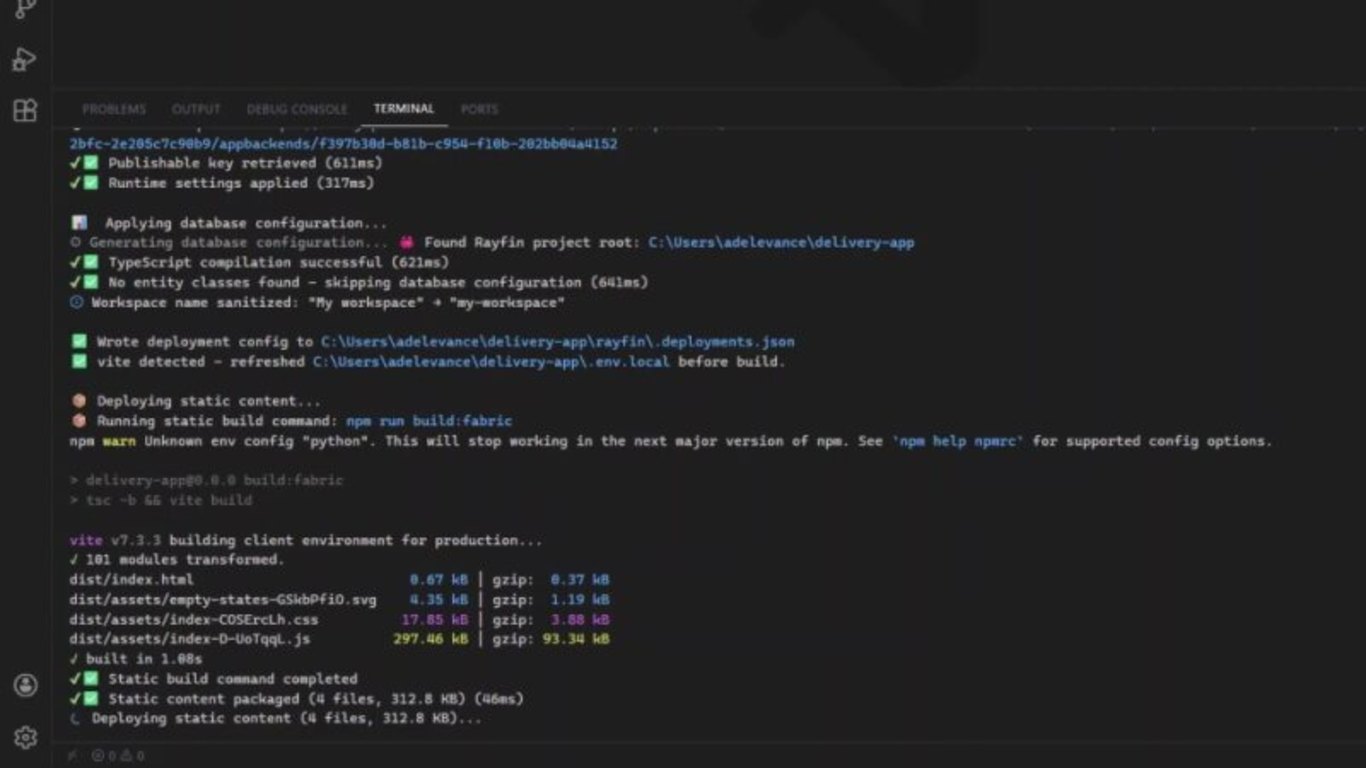This screenshot has height=768, width=1366.
Task: Open the Manage gear menu
Action: [26, 738]
